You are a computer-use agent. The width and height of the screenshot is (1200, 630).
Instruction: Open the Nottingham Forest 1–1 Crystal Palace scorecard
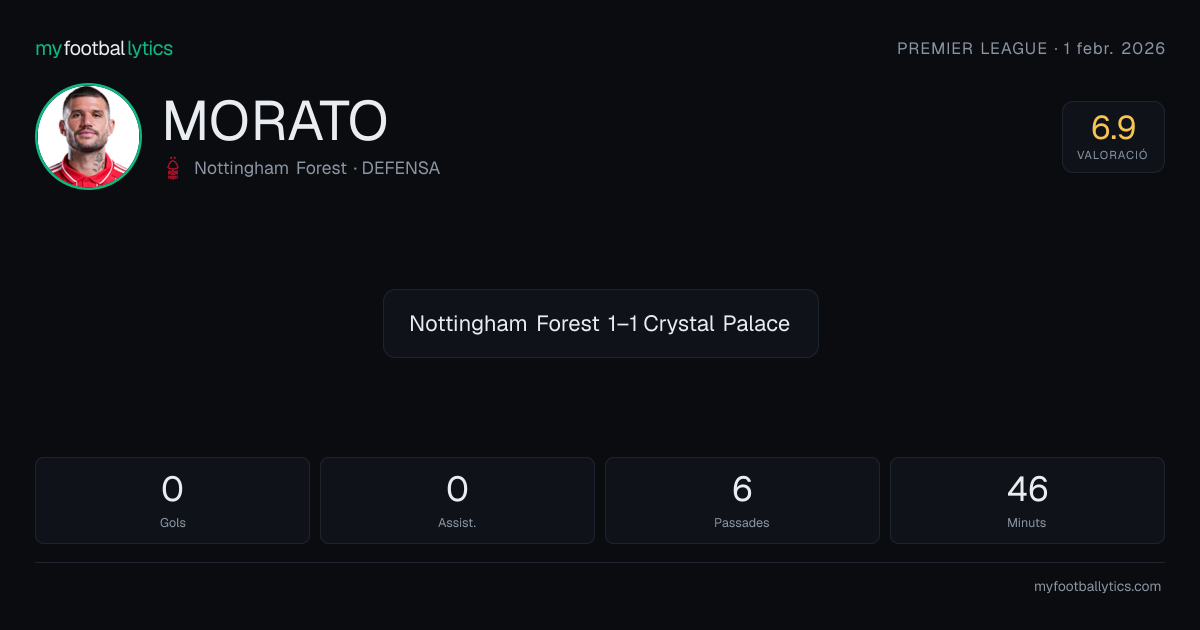(x=600, y=324)
